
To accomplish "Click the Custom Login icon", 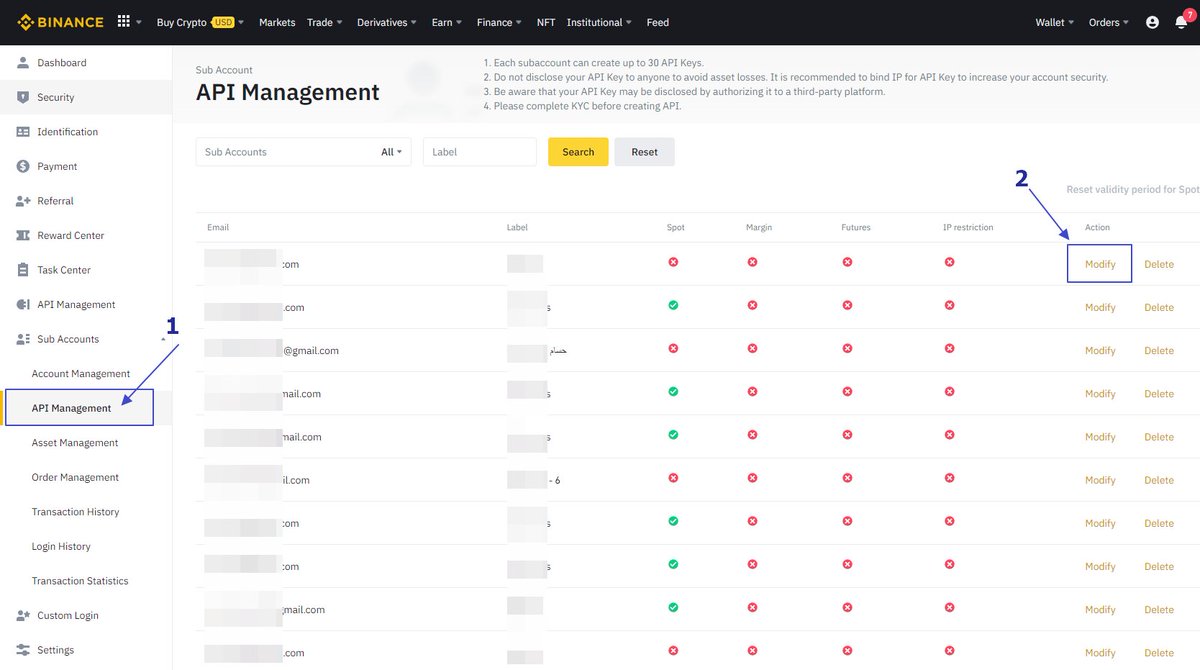I will coord(23,615).
